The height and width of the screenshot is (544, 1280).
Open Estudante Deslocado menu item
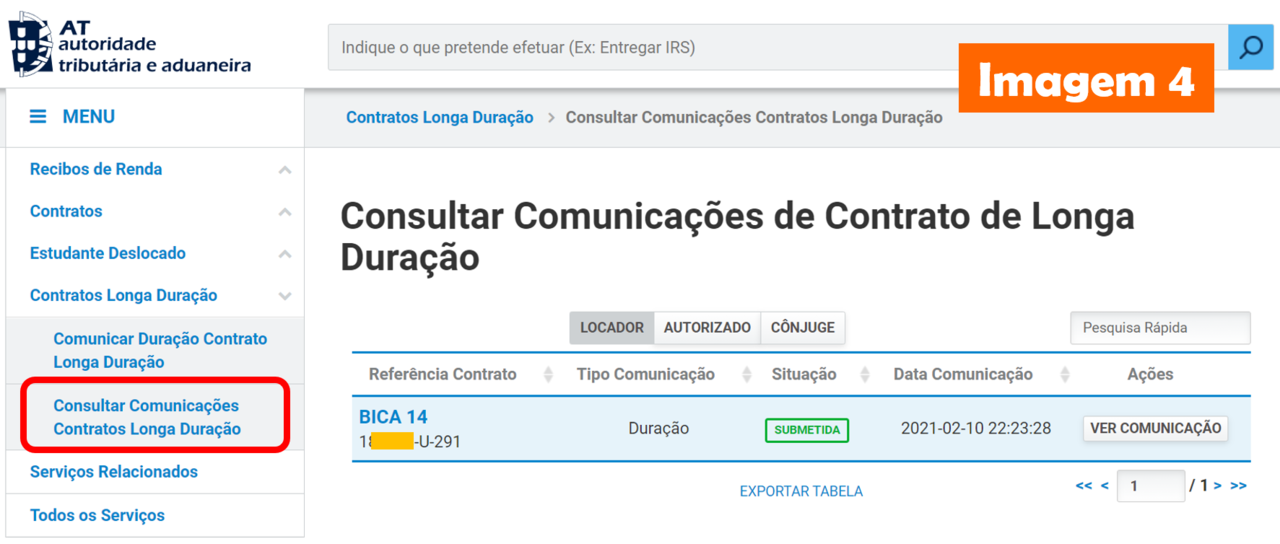click(108, 253)
